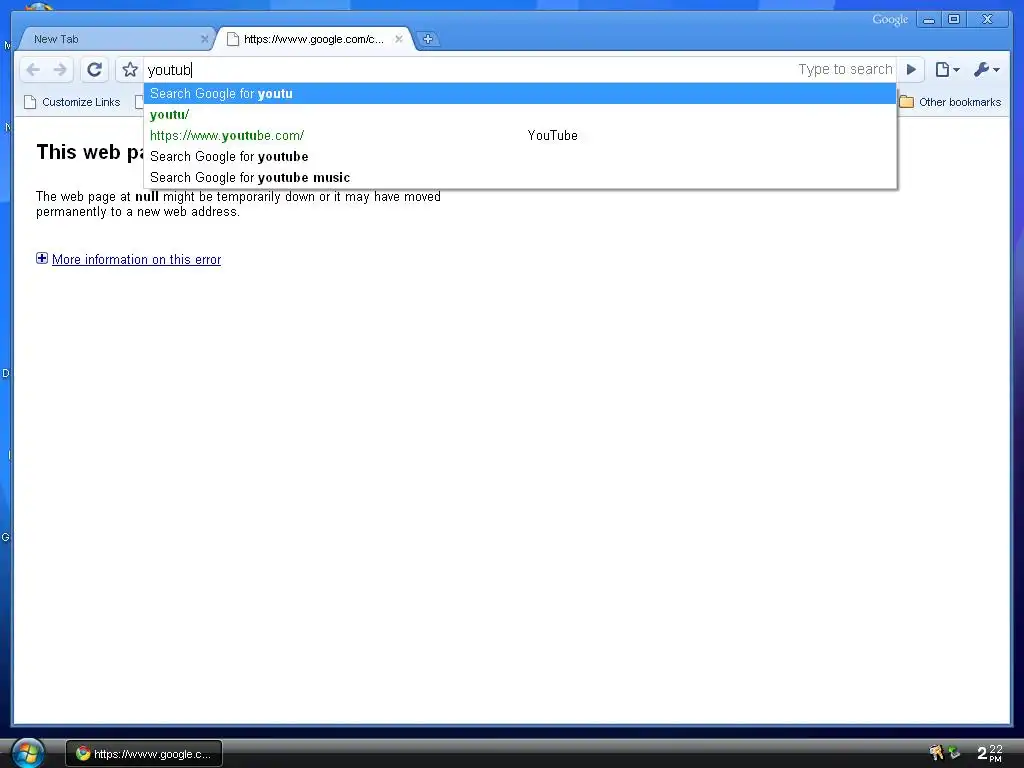Viewport: 1024px width, 768px height.
Task: Bookmark this page with the star icon
Action: click(130, 70)
